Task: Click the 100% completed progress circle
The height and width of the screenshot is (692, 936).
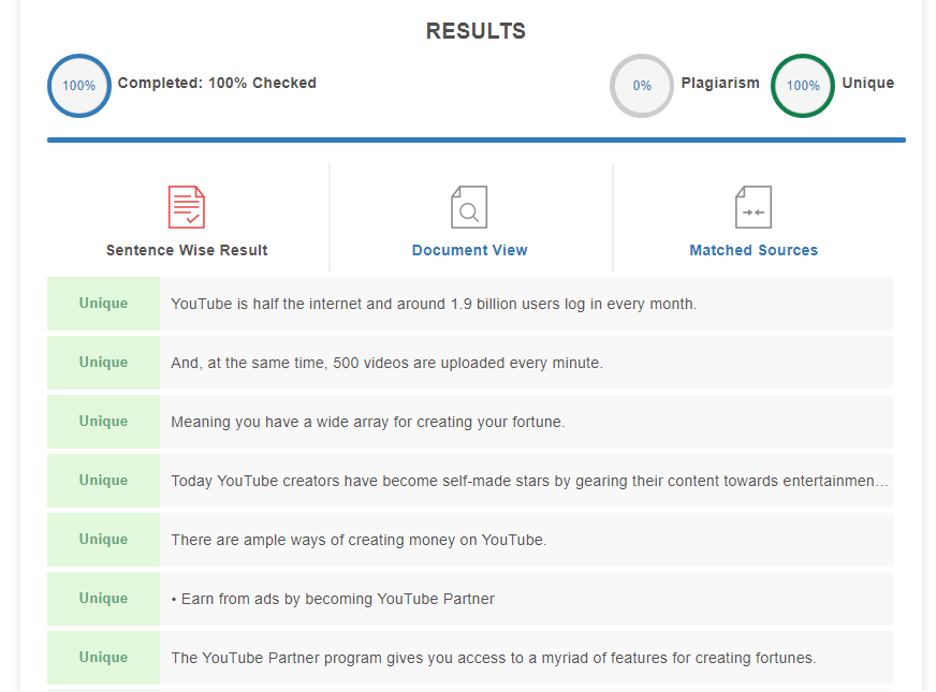Action: point(79,85)
